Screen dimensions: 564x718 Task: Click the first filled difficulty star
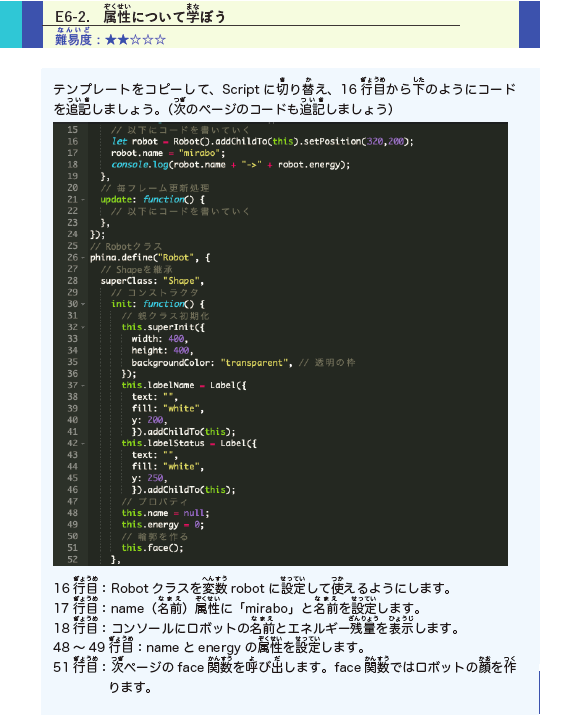pyautogui.click(x=111, y=40)
